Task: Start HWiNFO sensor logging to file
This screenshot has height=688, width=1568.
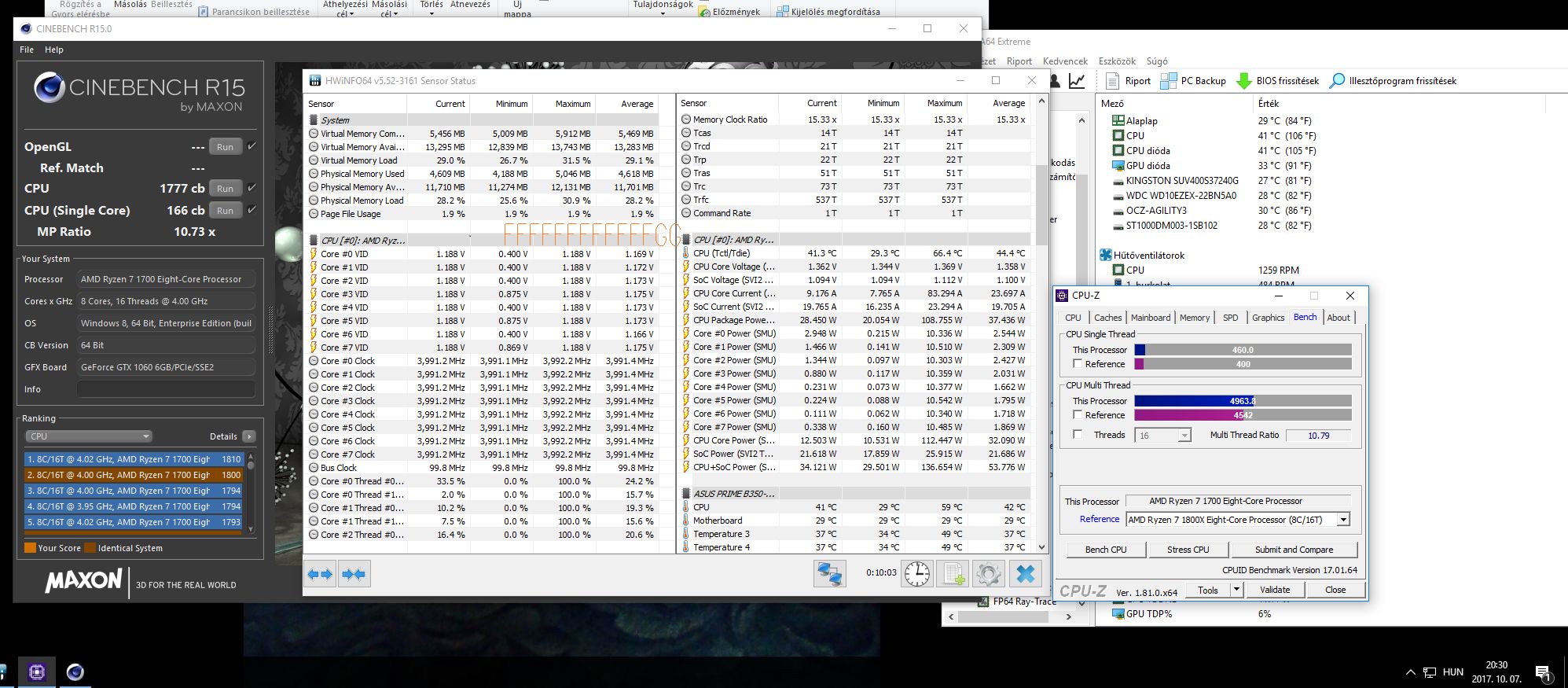Action: 953,574
